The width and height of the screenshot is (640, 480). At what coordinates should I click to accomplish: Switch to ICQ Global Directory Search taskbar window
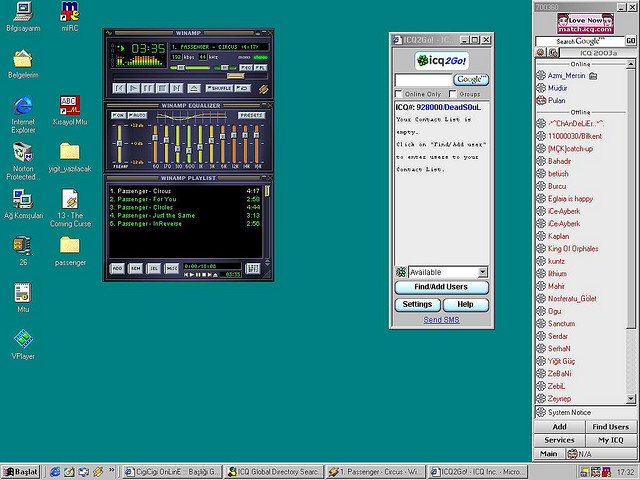tap(273, 472)
